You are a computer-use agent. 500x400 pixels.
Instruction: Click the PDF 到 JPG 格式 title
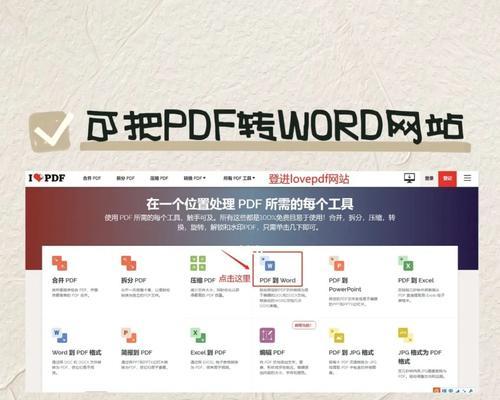click(351, 352)
